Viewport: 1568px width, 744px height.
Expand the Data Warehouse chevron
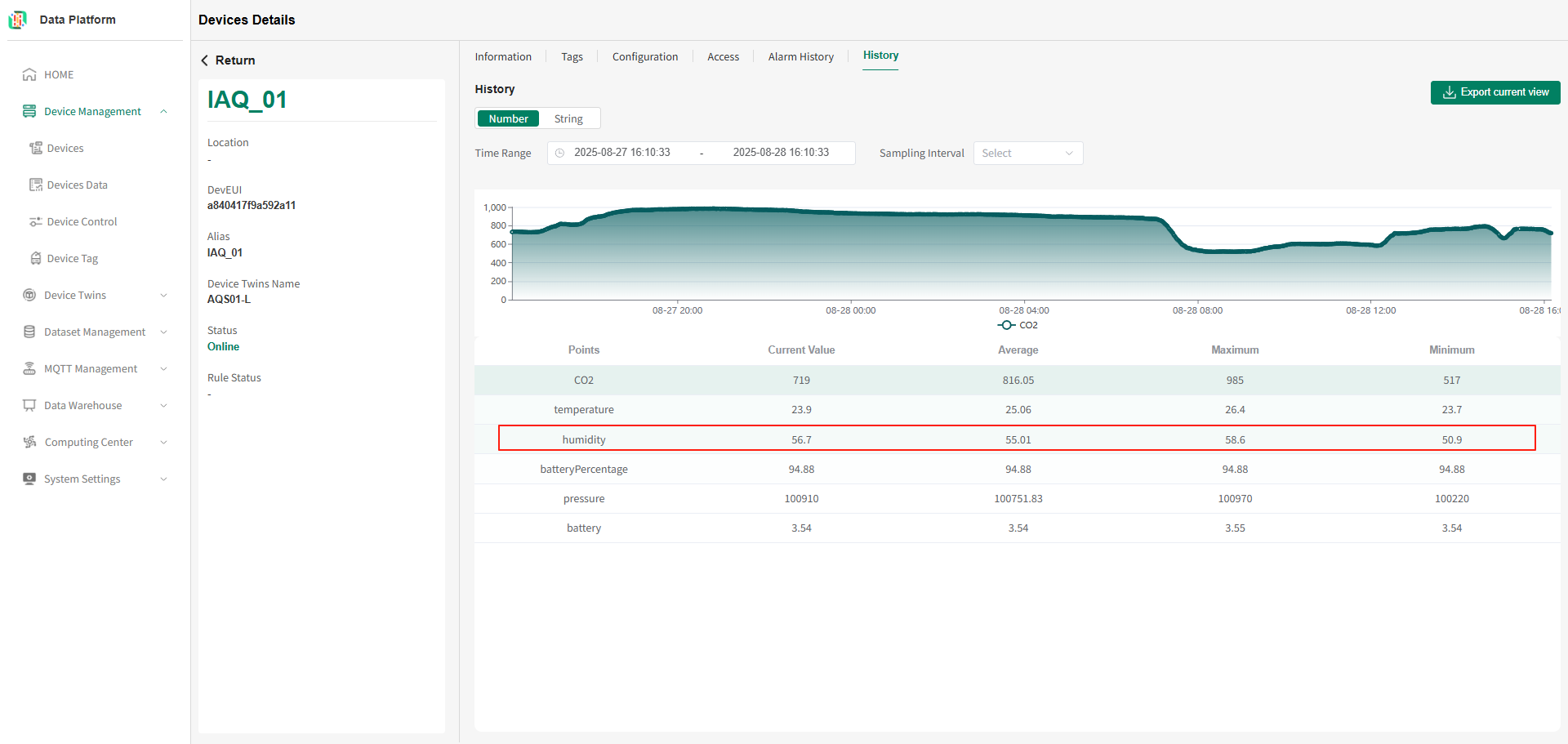[163, 406]
